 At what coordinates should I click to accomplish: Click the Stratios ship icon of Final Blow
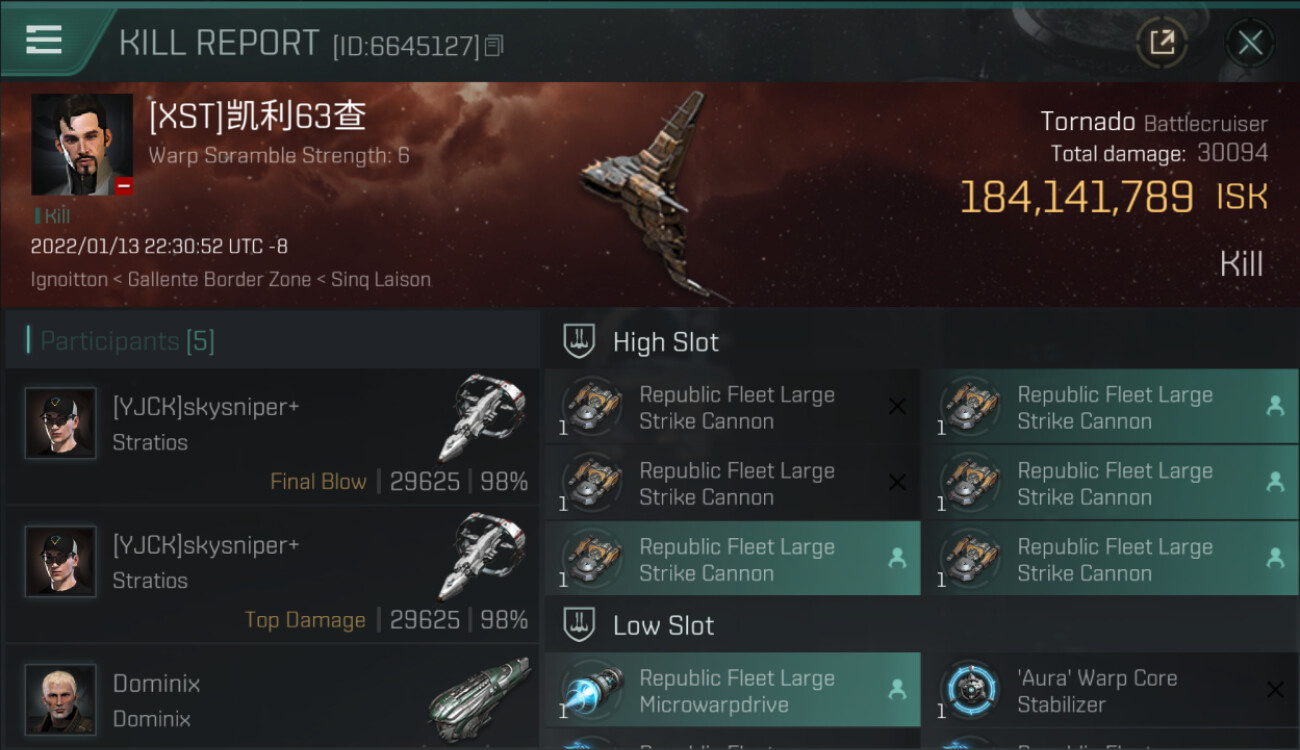481,417
